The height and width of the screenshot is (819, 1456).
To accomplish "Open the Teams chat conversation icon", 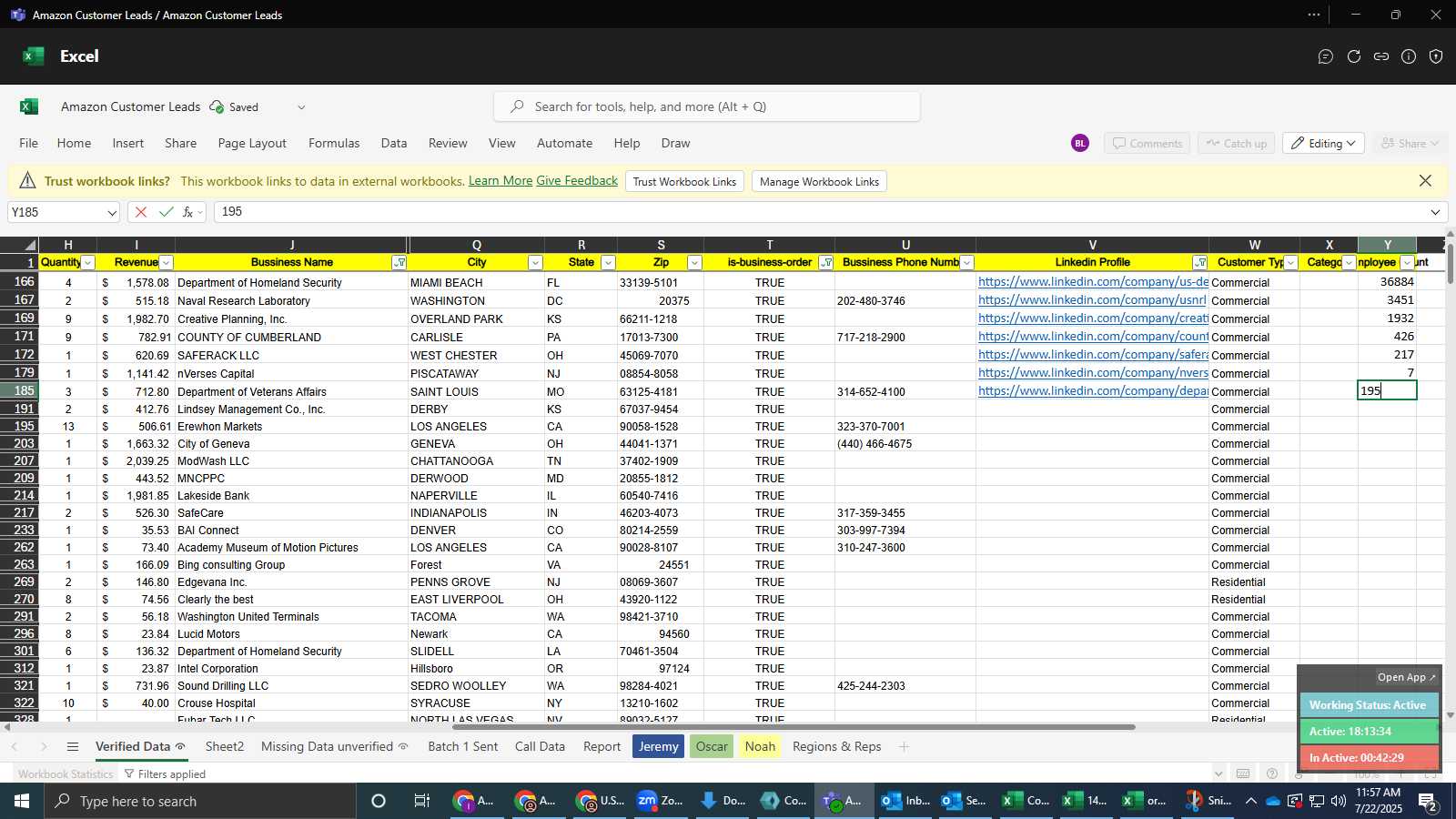I will click(1326, 56).
